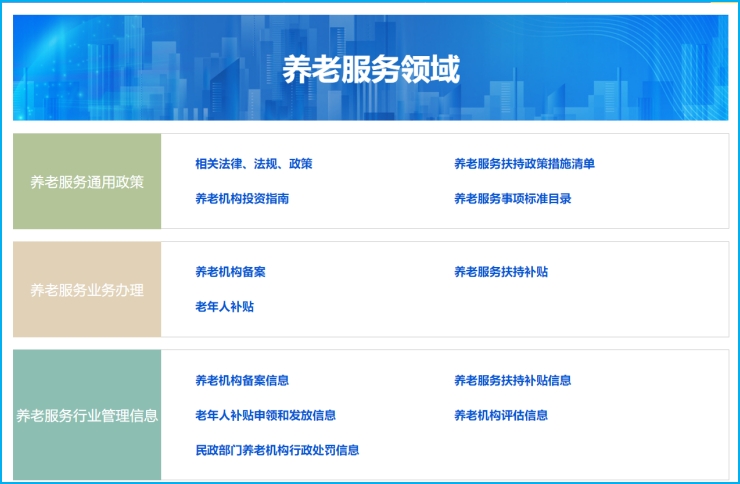Open 民政部门养老机构行政处罚信息 link
The image size is (740, 484).
click(x=277, y=451)
